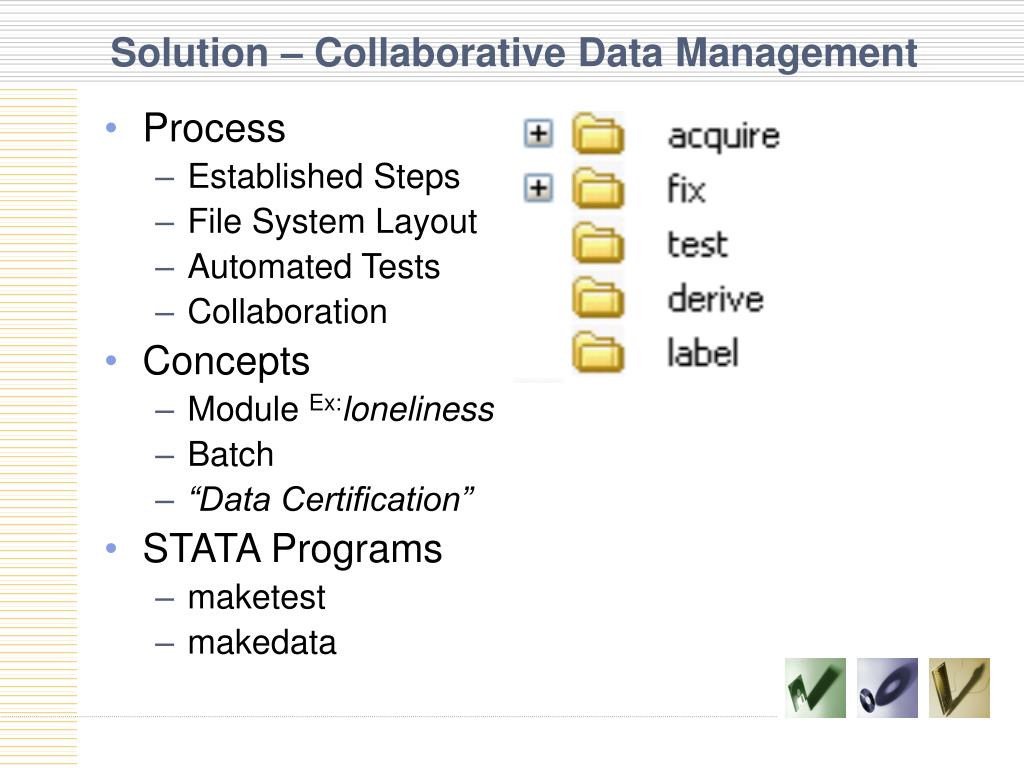This screenshot has height=768, width=1024.
Task: Click the test folder icon
Action: click(598, 244)
